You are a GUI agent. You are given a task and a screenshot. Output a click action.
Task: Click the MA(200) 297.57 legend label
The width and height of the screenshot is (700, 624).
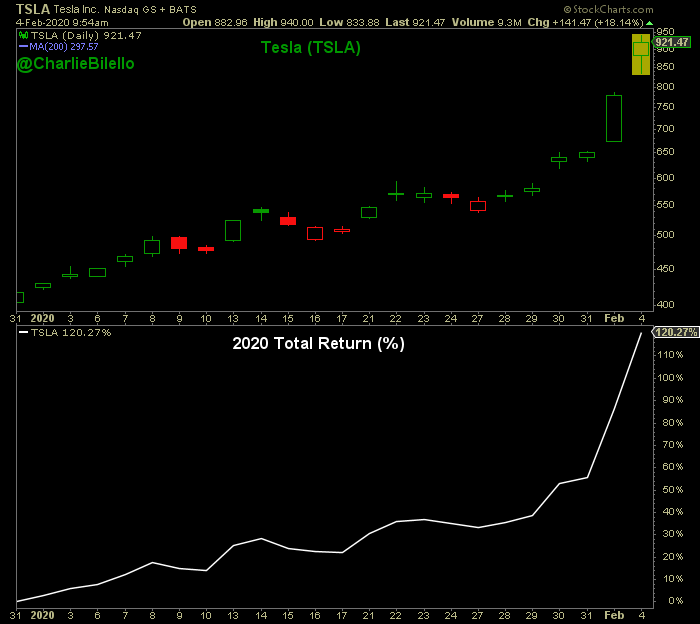[x=63, y=46]
